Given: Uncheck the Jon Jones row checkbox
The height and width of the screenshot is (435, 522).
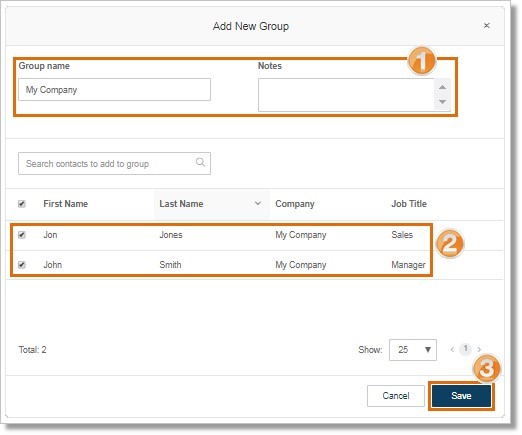Looking at the screenshot, I should tap(22, 235).
